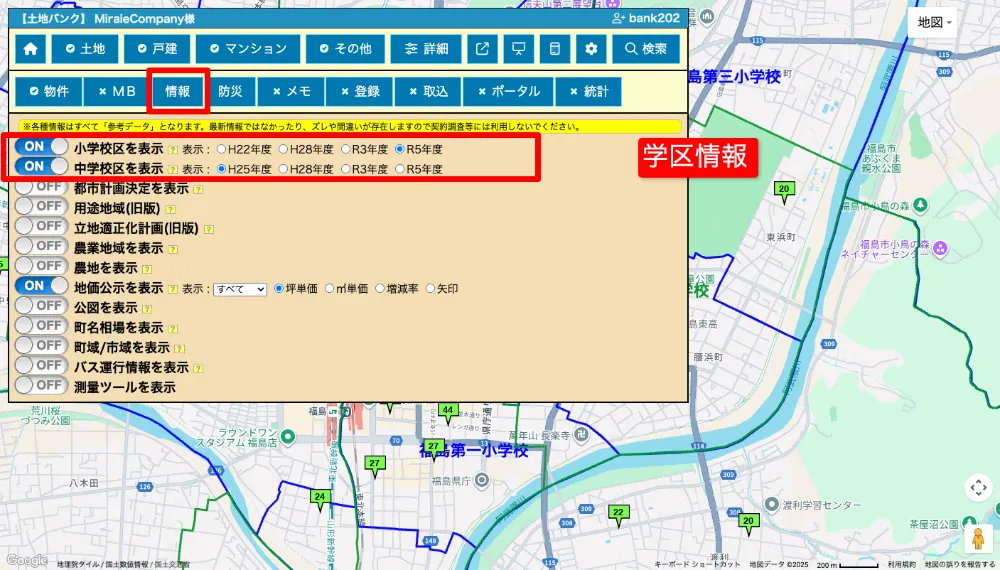
Task: Open the ポータル tab
Action: click(x=509, y=91)
